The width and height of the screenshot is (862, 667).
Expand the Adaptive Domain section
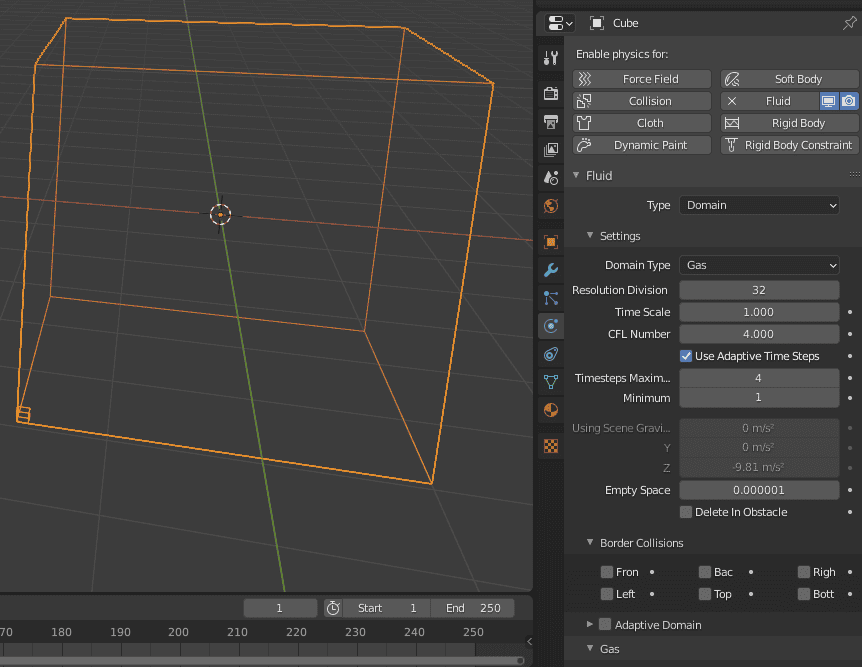coord(589,624)
